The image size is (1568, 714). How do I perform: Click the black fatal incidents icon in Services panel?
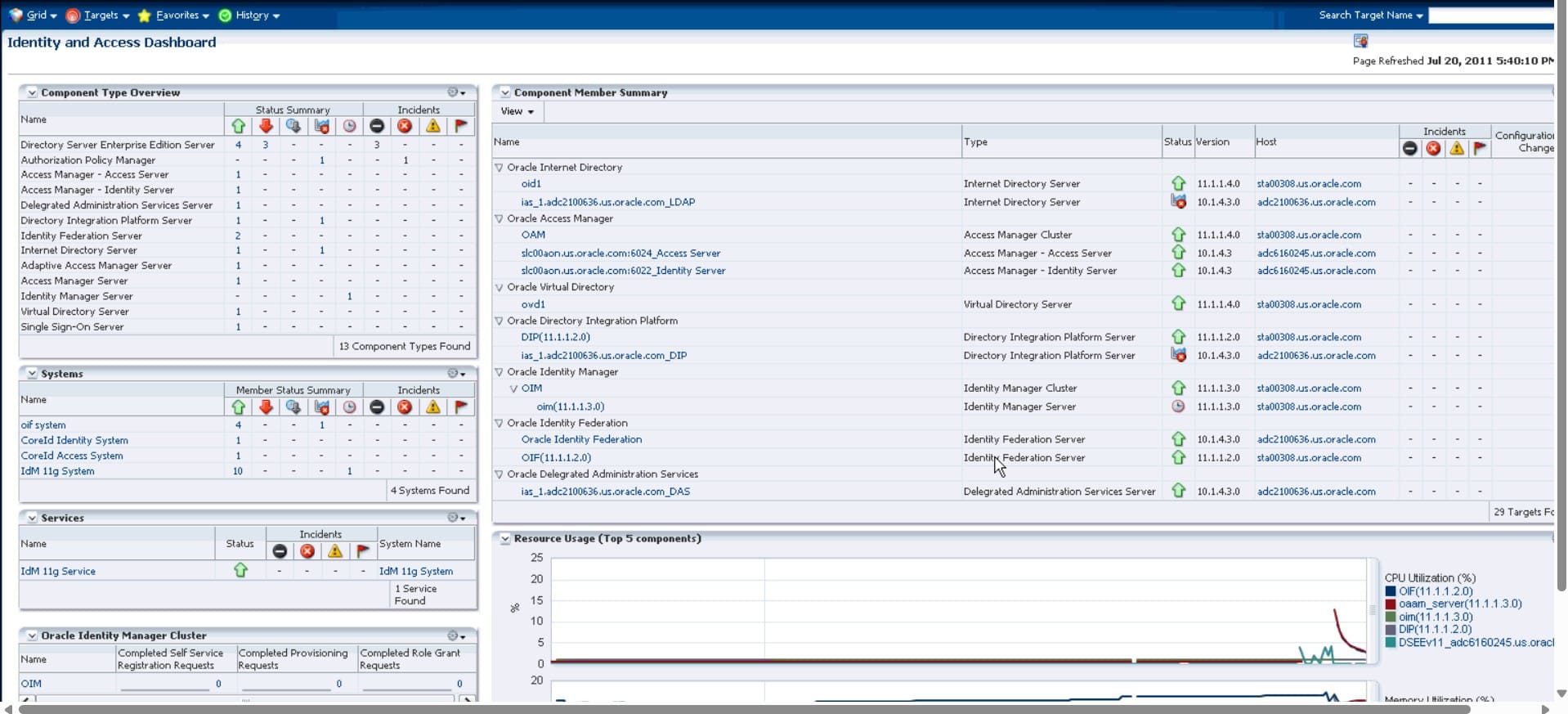[280, 551]
